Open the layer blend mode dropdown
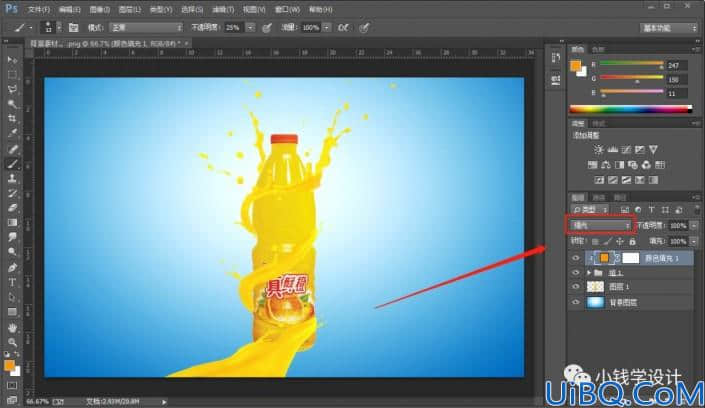The width and height of the screenshot is (705, 408). click(601, 225)
